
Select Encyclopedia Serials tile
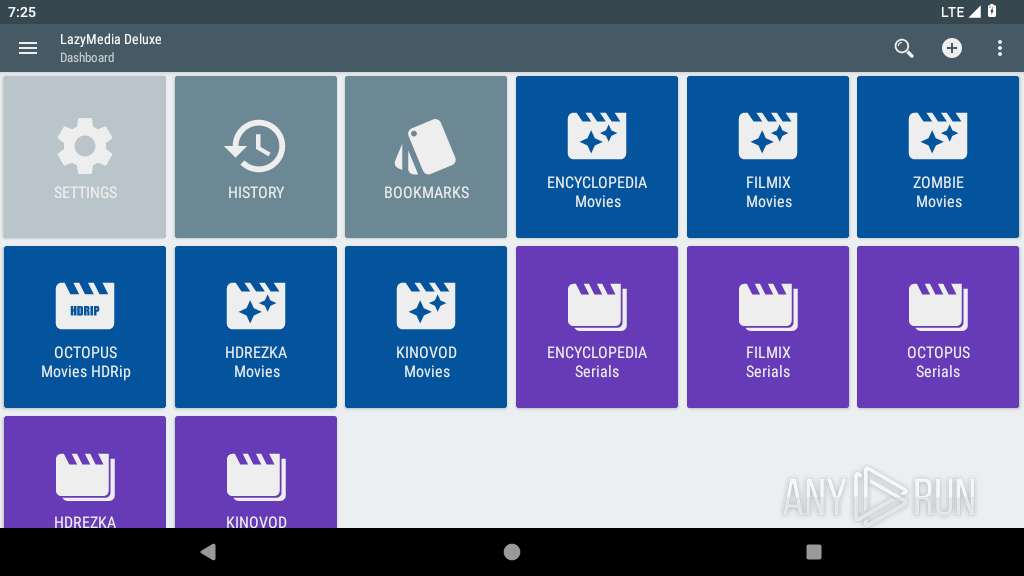[597, 327]
